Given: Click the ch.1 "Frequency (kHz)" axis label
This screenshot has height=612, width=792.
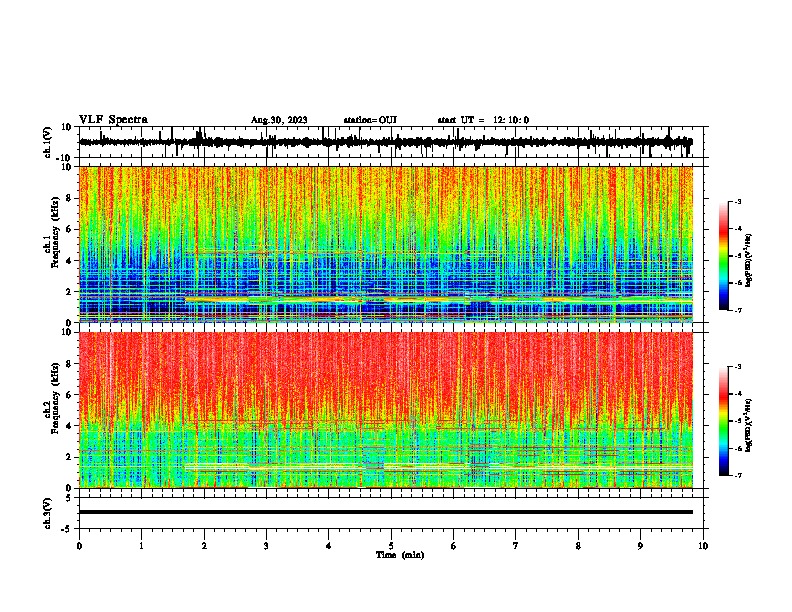Looking at the screenshot, I should pos(56,233).
